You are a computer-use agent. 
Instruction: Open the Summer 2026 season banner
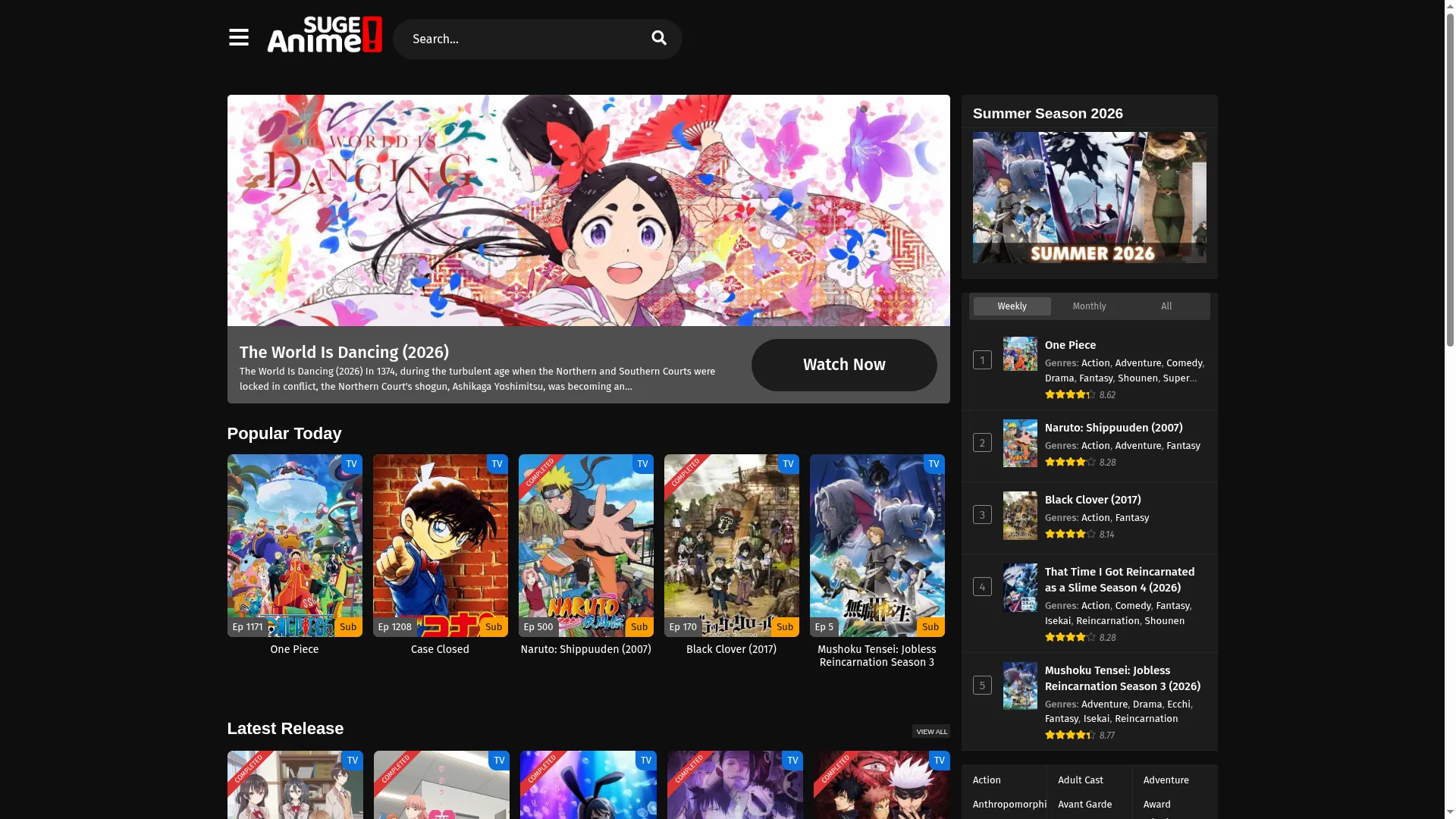coord(1089,197)
